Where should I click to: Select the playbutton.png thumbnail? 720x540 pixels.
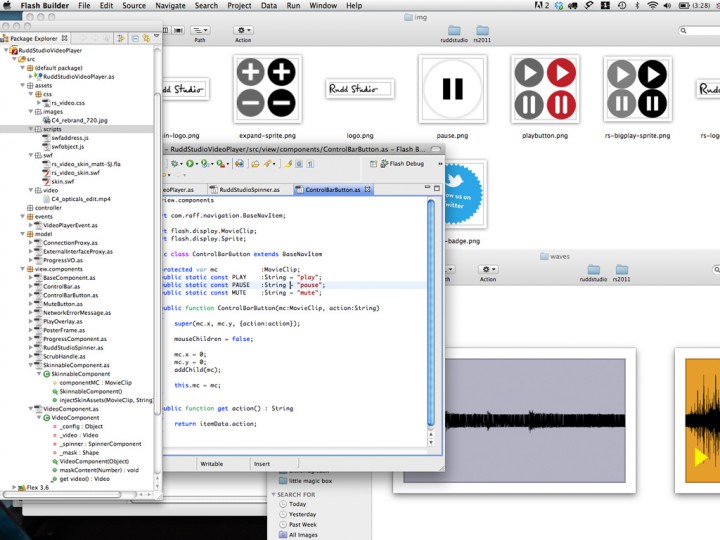click(545, 89)
